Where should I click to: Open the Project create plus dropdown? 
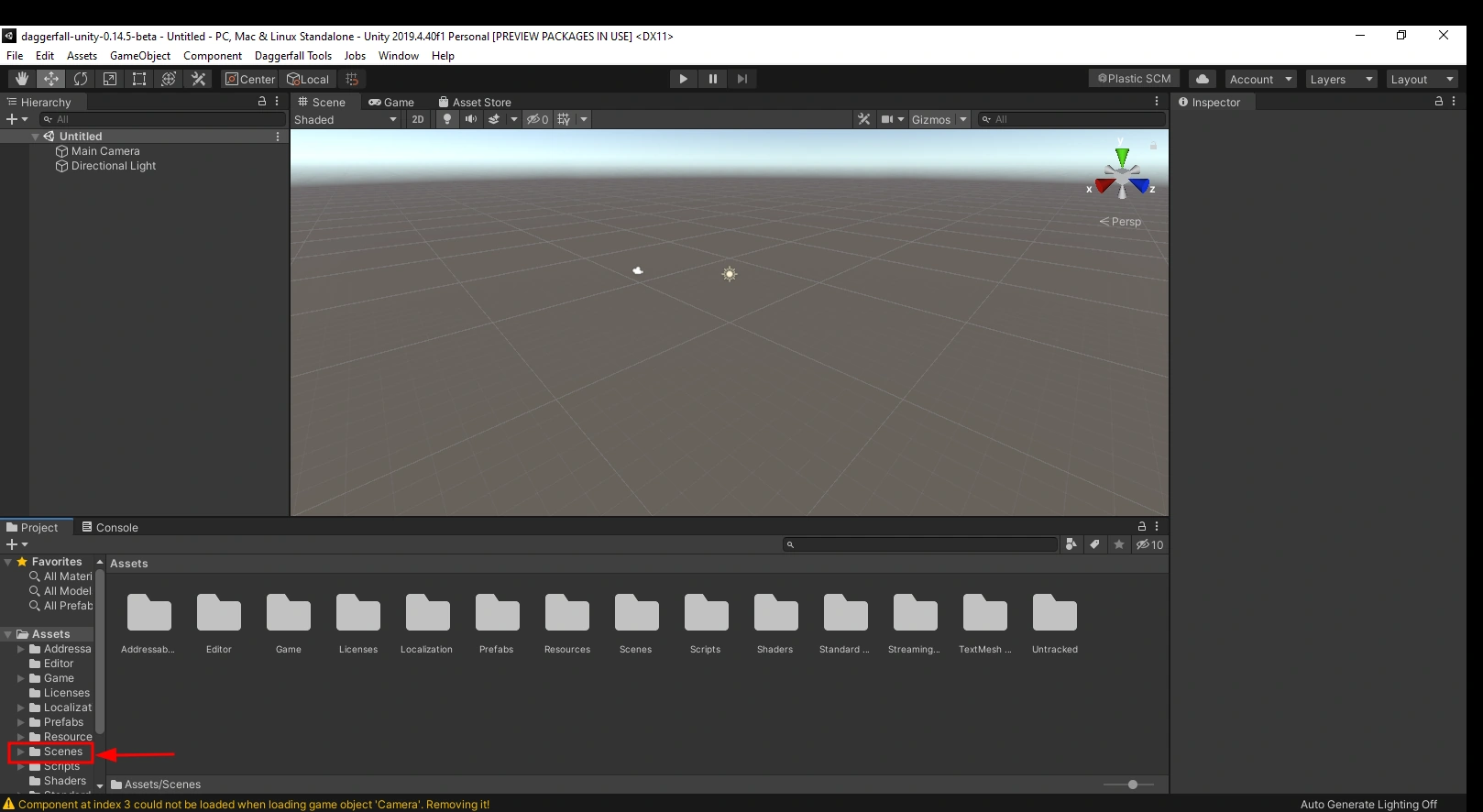tap(16, 544)
